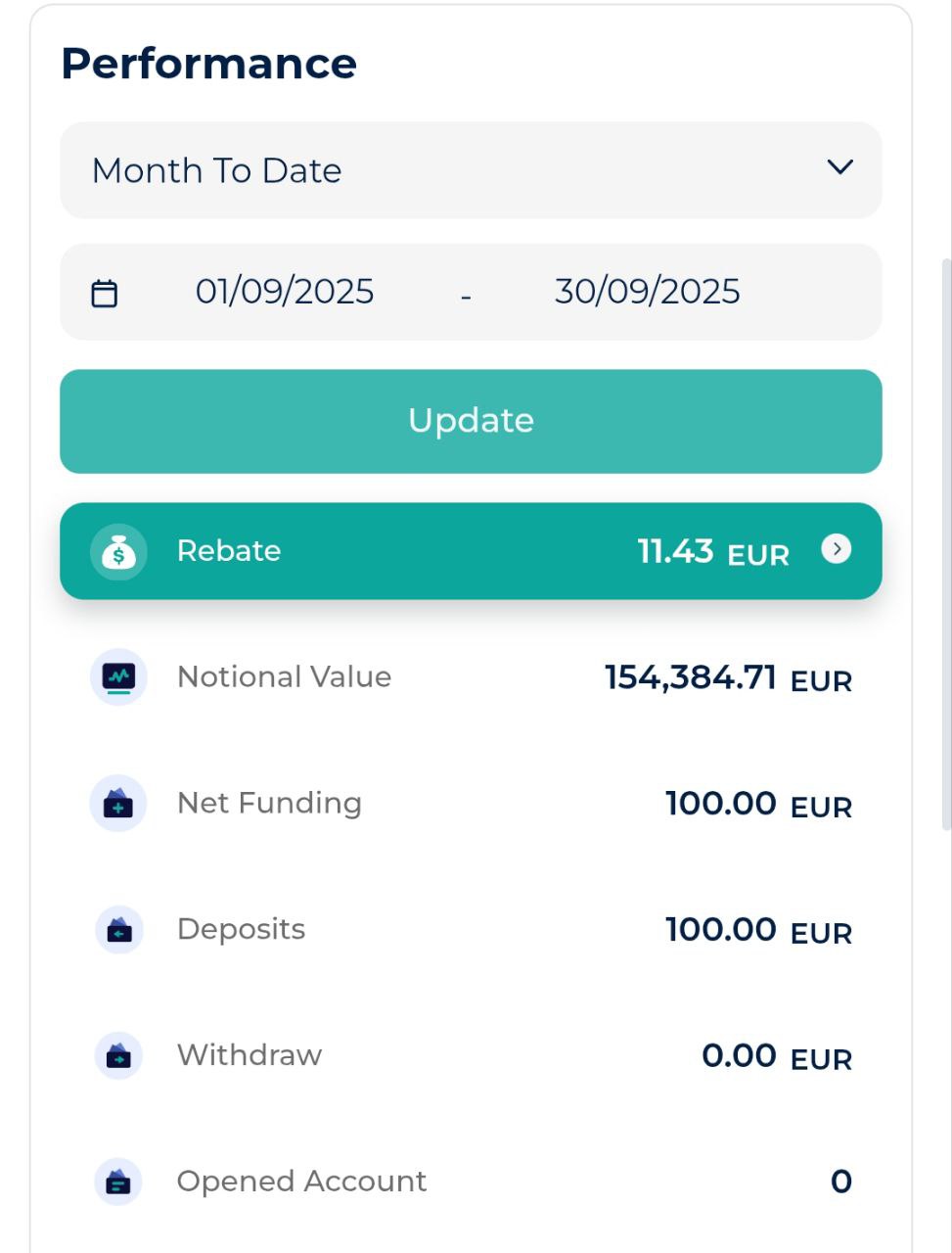Click the Net Funding amount 100.00 EUR
Image resolution: width=952 pixels, height=1253 pixels.
coord(758,804)
